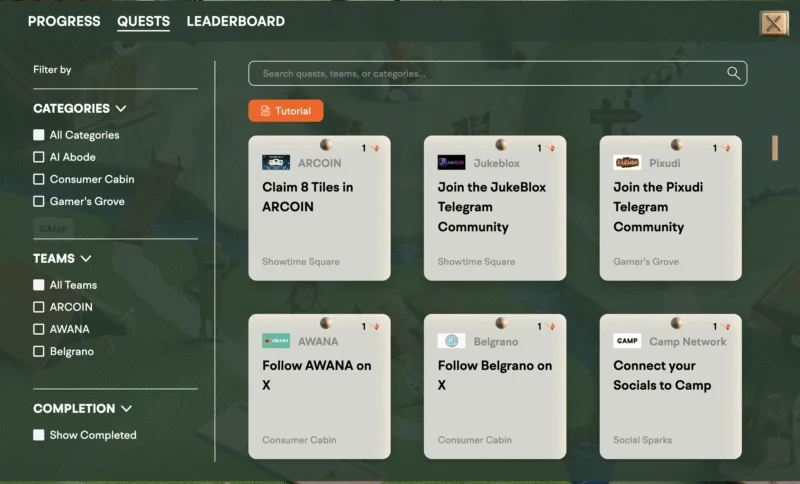Close the quests panel with the X button
This screenshot has width=800, height=484.
tap(773, 23)
